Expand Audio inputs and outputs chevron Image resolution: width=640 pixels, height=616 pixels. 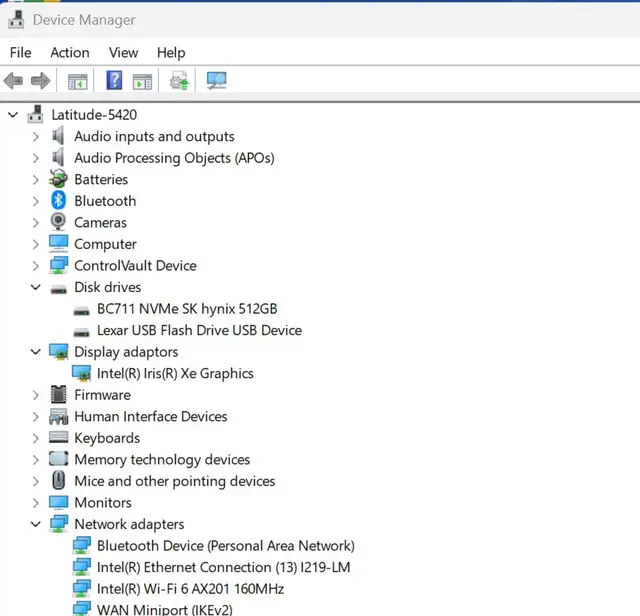click(36, 136)
